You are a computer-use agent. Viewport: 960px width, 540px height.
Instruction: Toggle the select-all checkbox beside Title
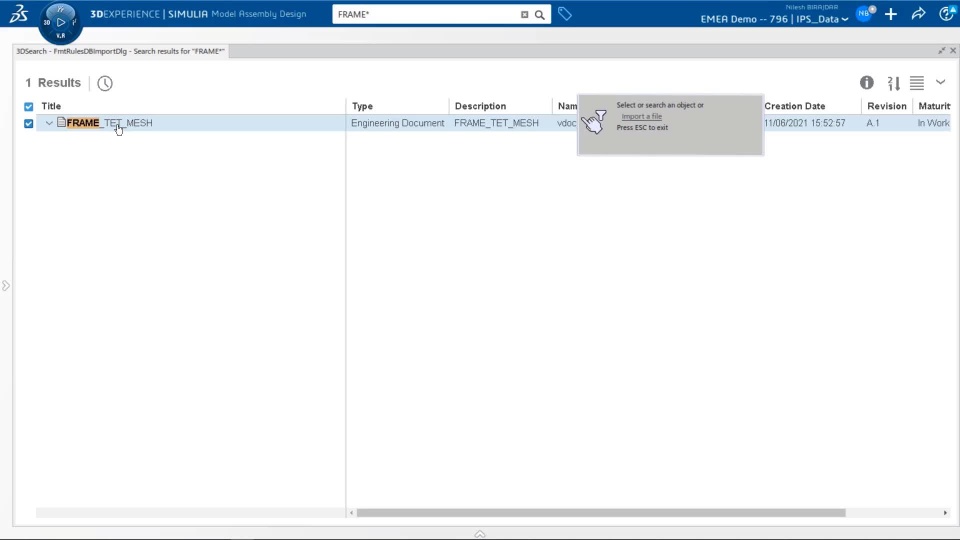pyautogui.click(x=29, y=107)
